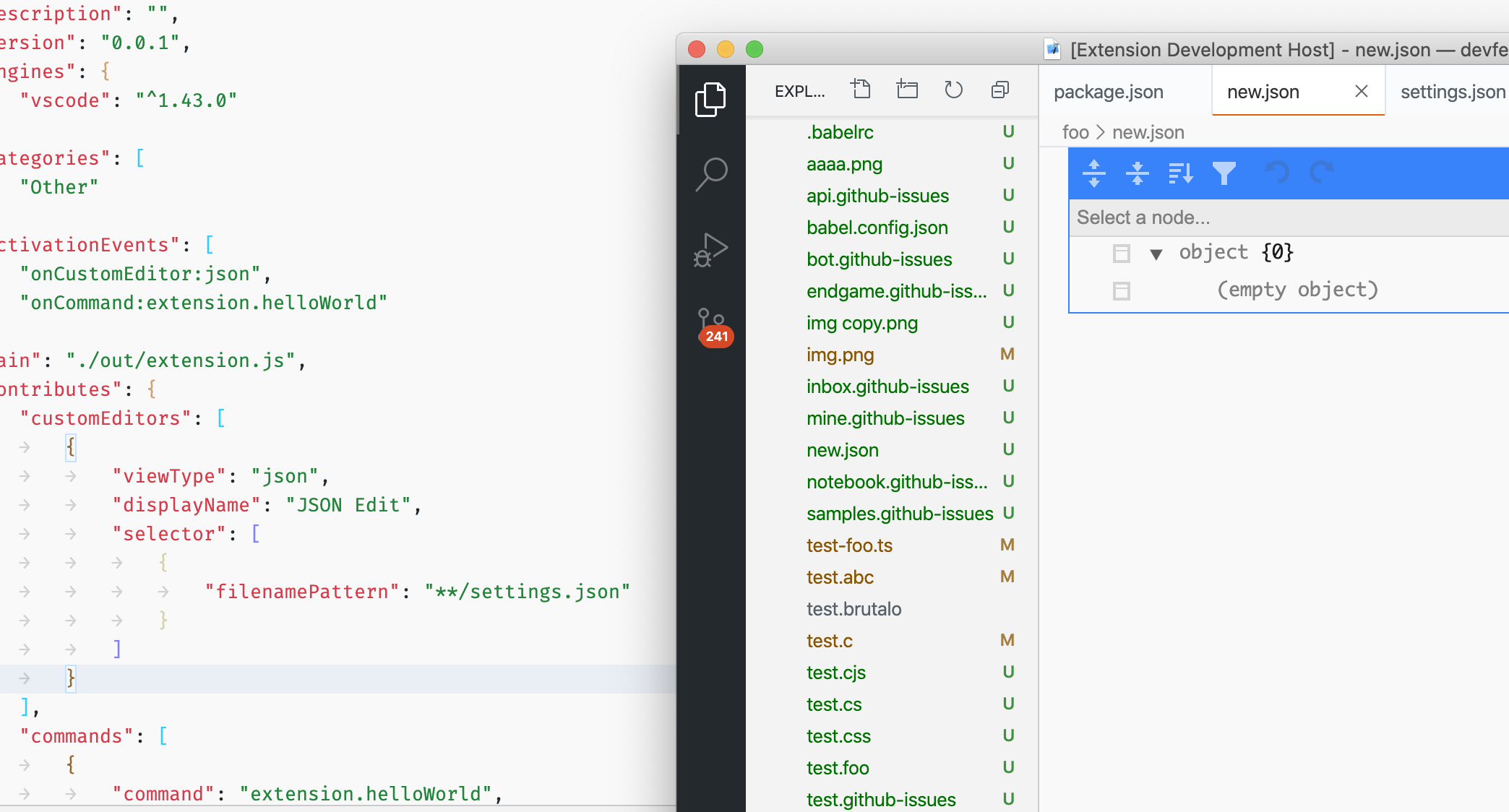The image size is (1509, 812).
Task: Open the Search view in activity bar
Action: click(710, 173)
